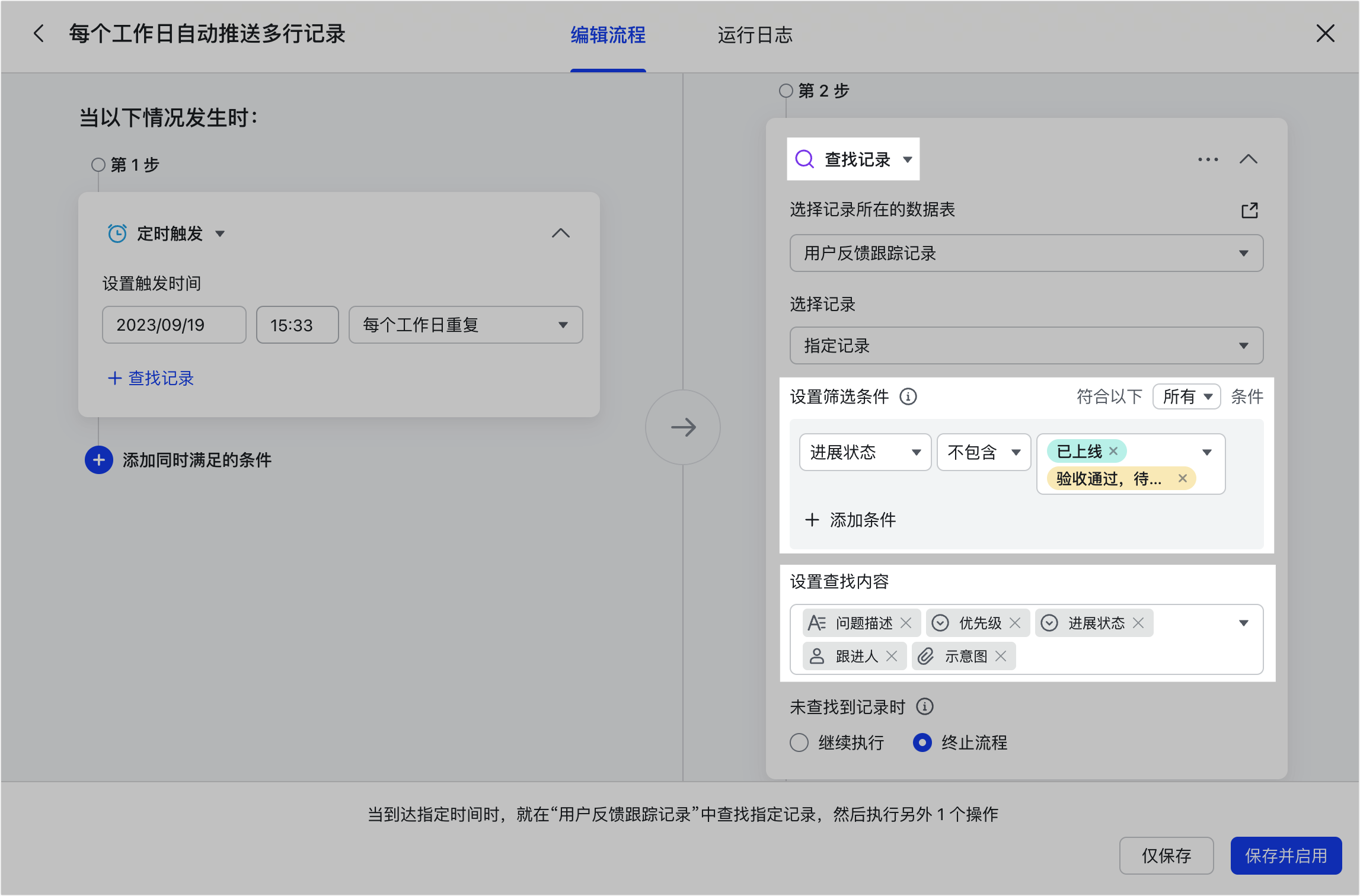Click the date field 2023/09/19
The image size is (1360, 896).
tap(174, 325)
